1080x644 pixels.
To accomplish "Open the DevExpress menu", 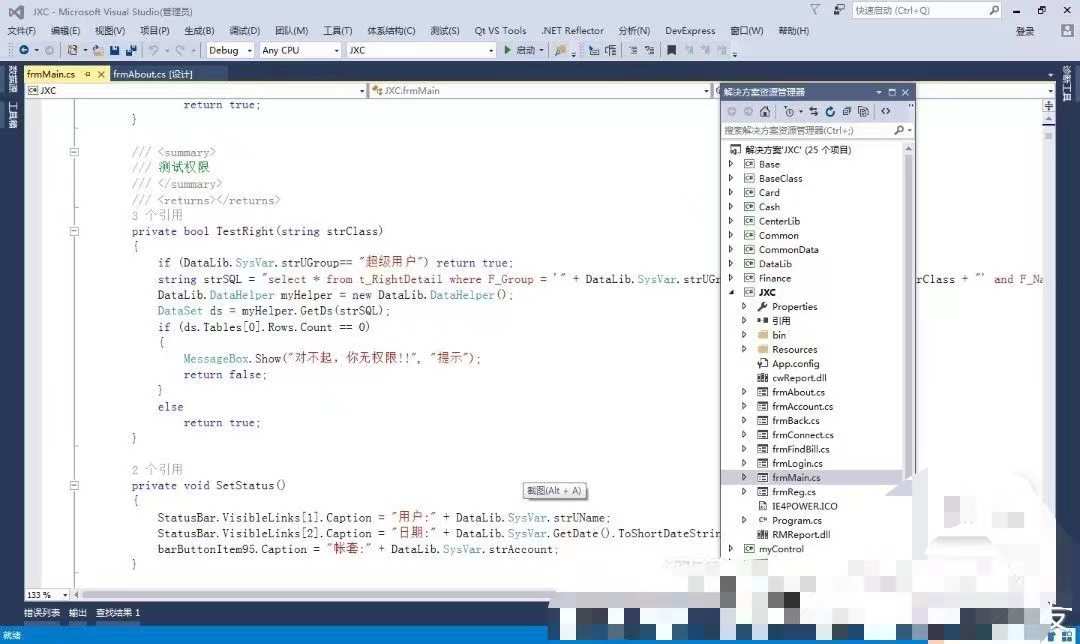I will coord(689,31).
